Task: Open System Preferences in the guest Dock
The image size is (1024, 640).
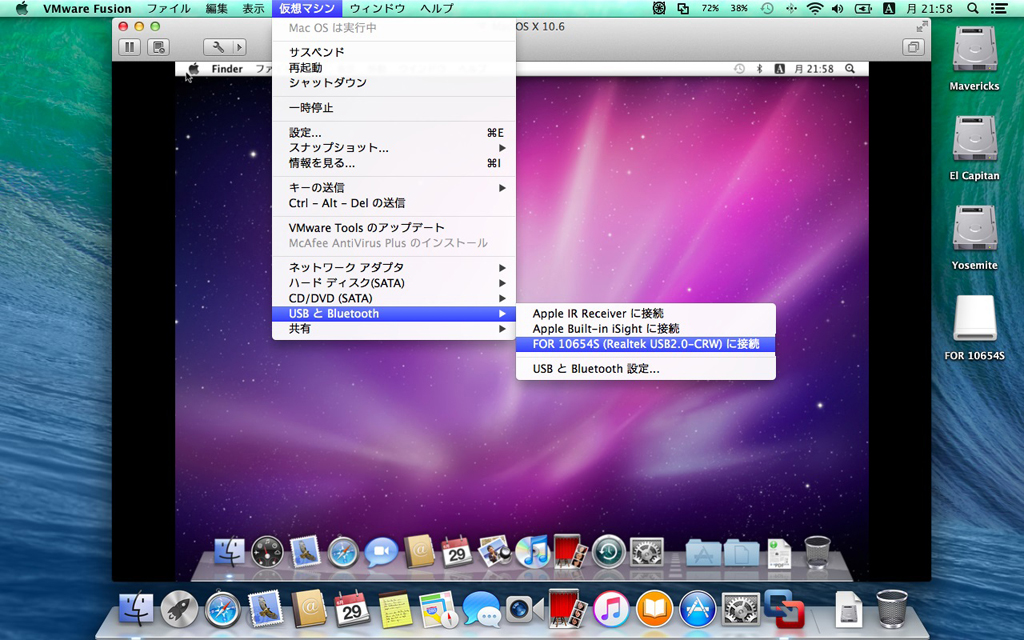Action: [x=647, y=552]
